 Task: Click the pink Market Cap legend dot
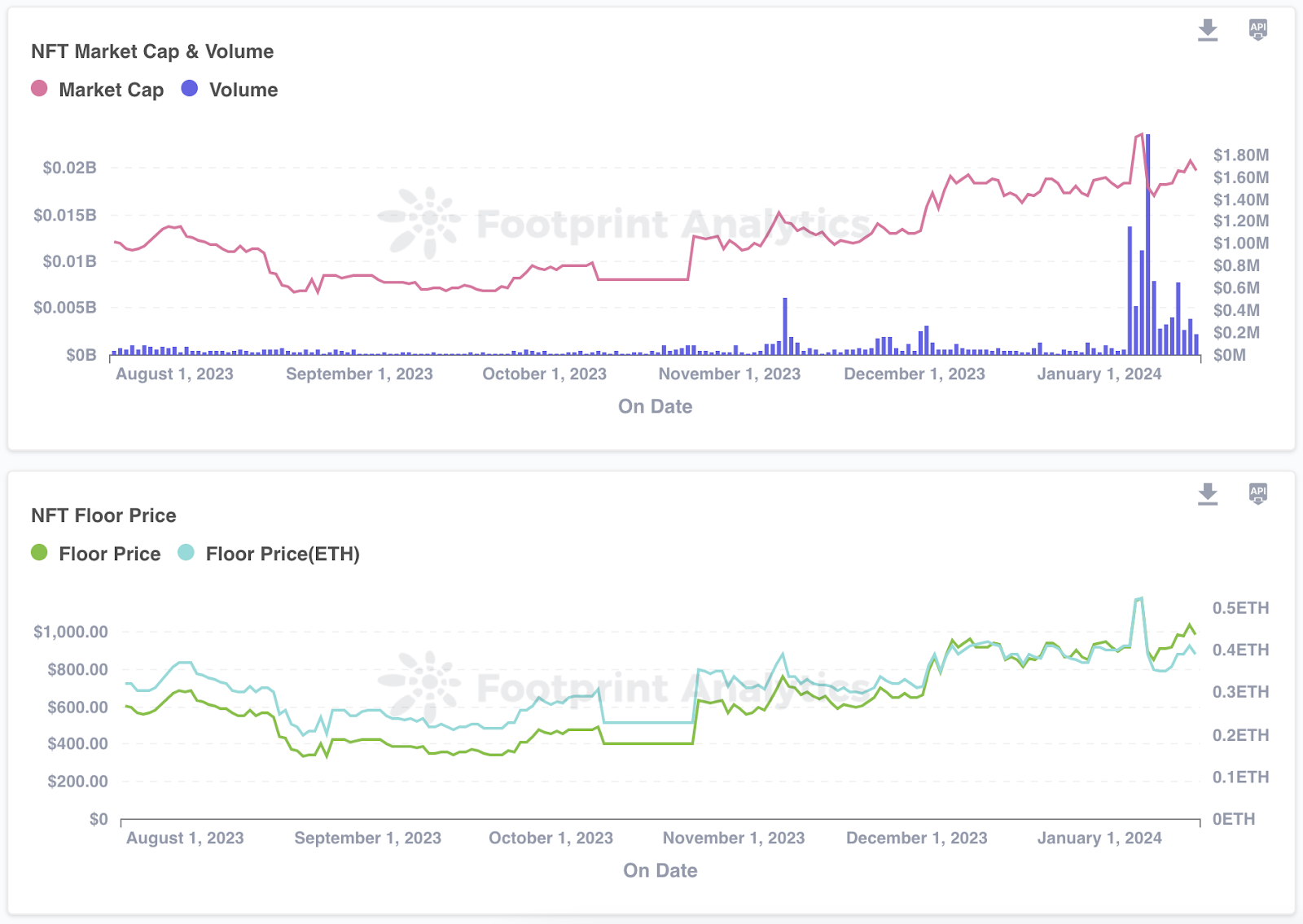pyautogui.click(x=39, y=89)
